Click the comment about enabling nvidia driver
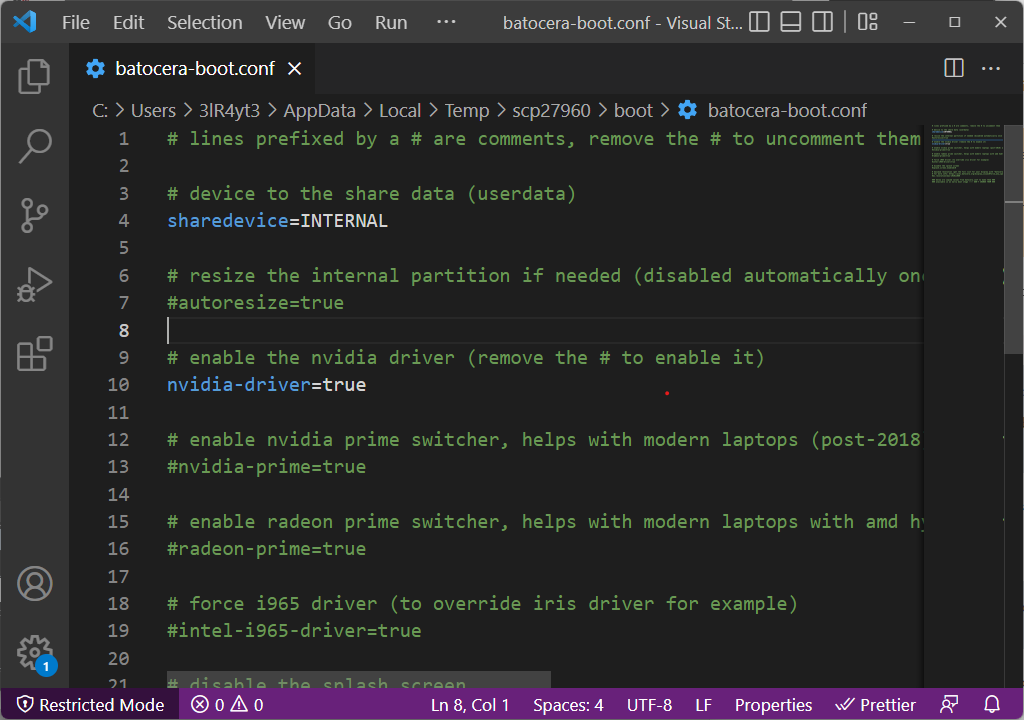This screenshot has width=1024, height=720. point(466,357)
